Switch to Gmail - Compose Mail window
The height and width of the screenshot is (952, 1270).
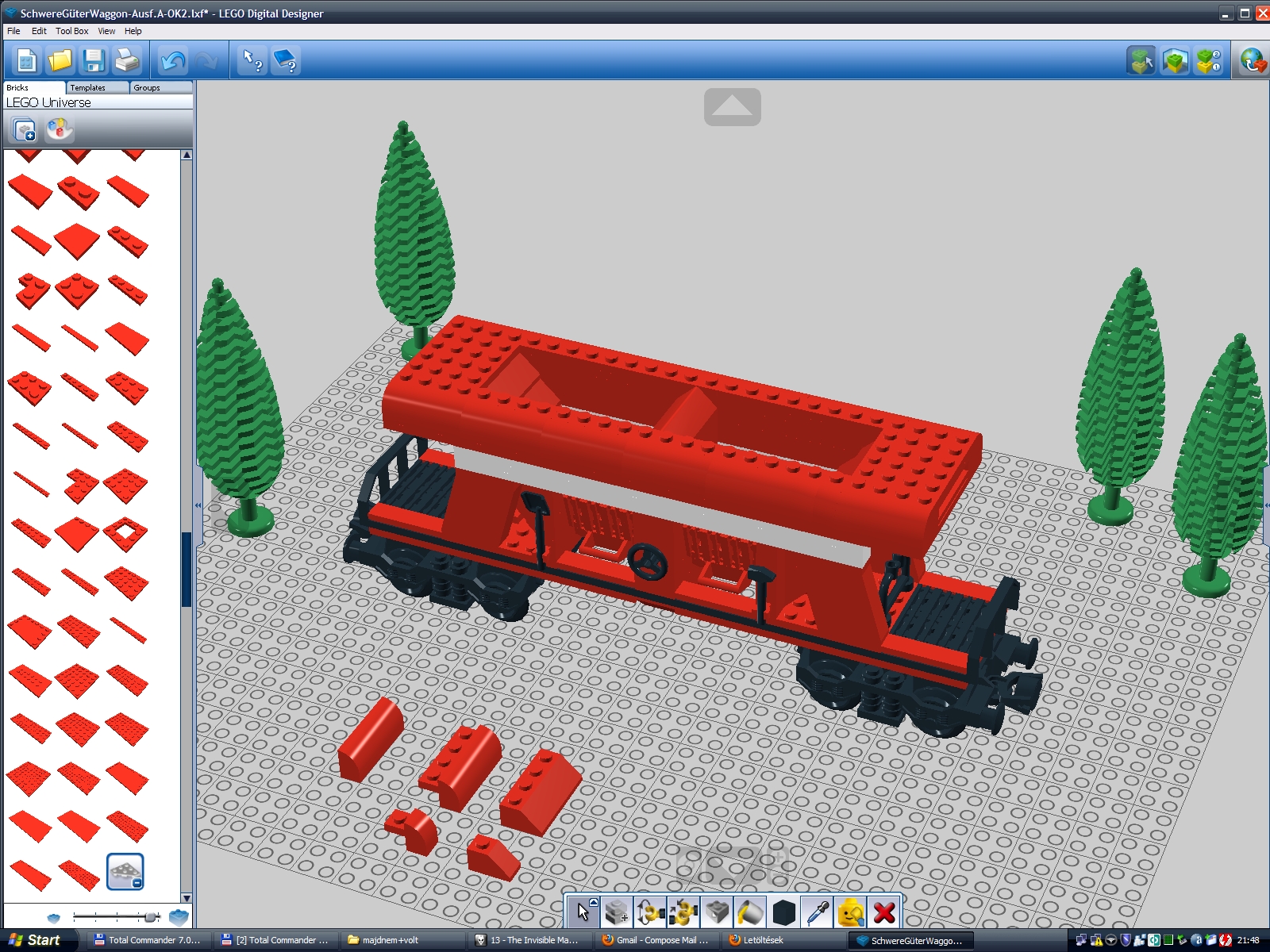[x=656, y=940]
